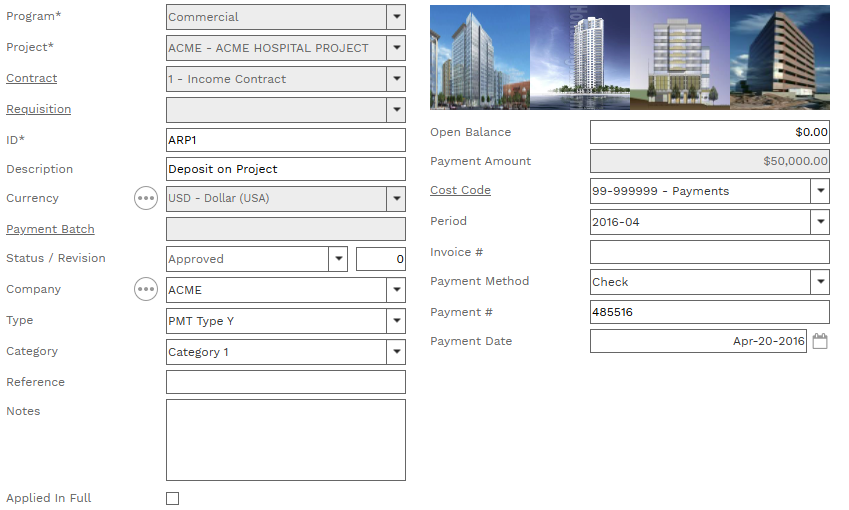The height and width of the screenshot is (510, 849).
Task: Expand the Period 2016-04 dropdown
Action: coord(820,222)
